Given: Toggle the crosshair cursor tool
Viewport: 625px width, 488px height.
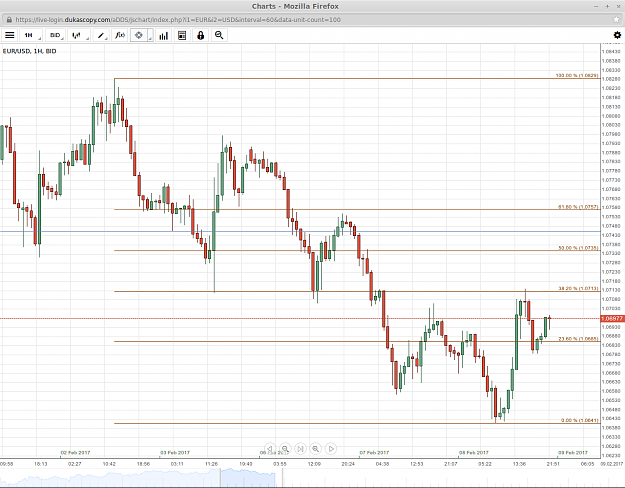Looking at the screenshot, I should tap(139, 35).
